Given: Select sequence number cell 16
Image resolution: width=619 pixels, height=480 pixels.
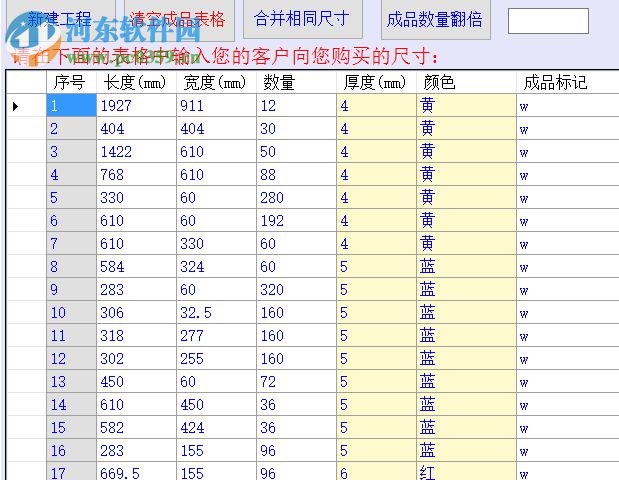Looking at the screenshot, I should click(71, 450).
